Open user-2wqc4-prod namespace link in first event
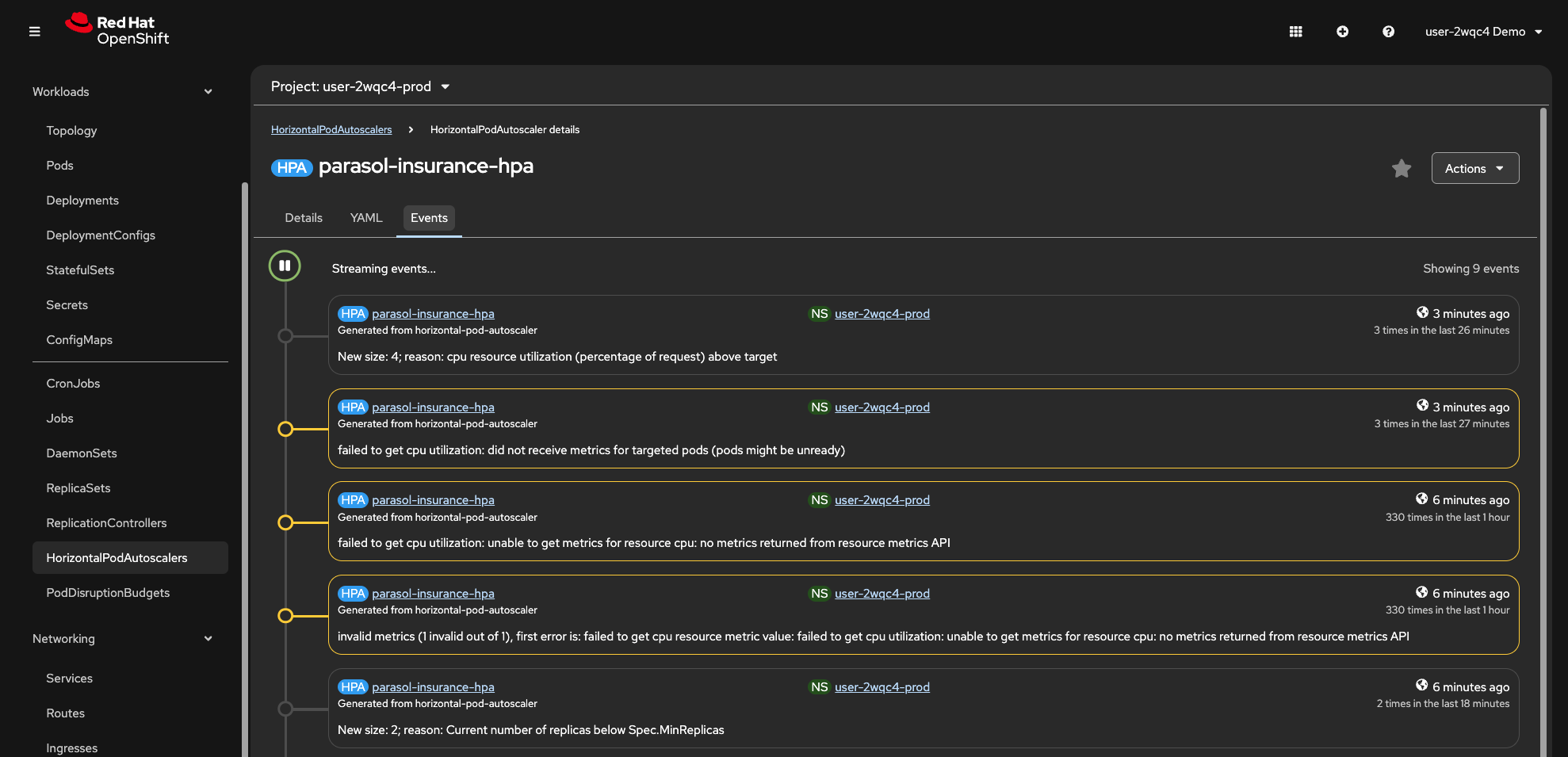The width and height of the screenshot is (1568, 757). pos(882,314)
